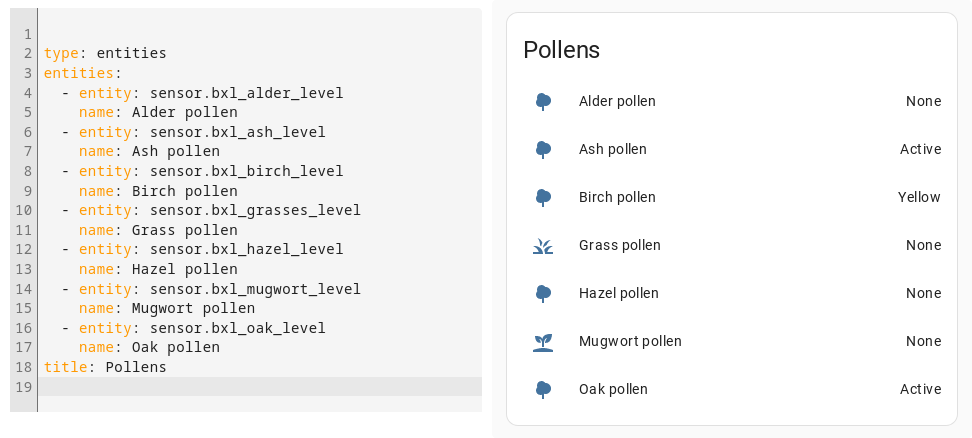Click the Hazel pollen tree icon

pyautogui.click(x=543, y=294)
